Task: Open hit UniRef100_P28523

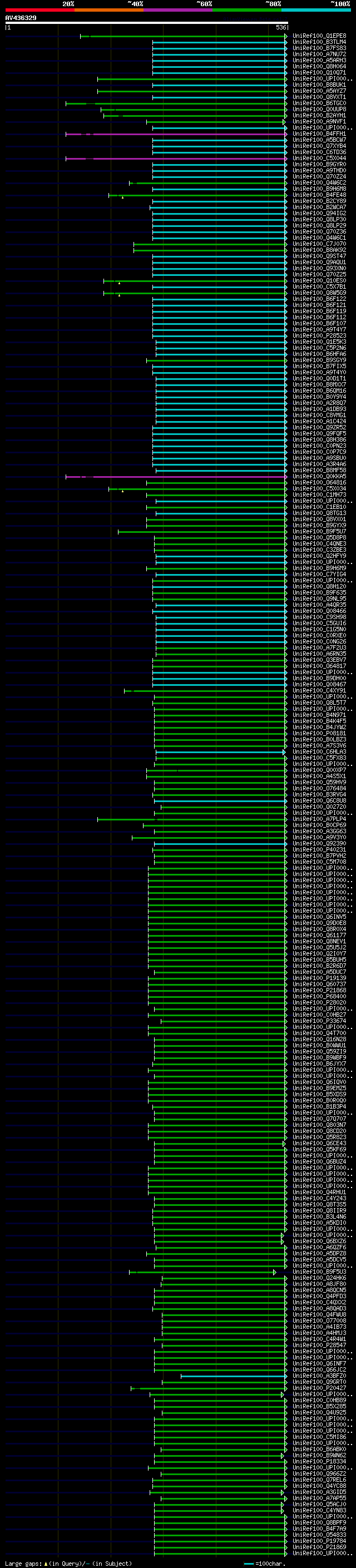Action: [x=319, y=335]
